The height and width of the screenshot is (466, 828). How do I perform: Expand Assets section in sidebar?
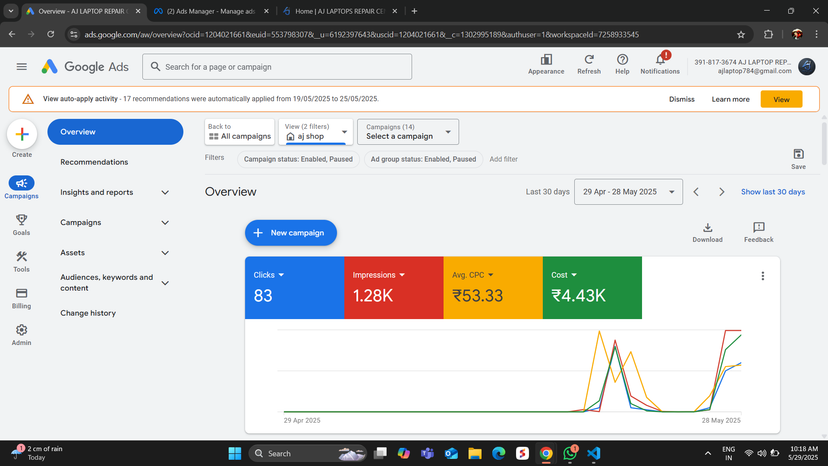tap(115, 253)
